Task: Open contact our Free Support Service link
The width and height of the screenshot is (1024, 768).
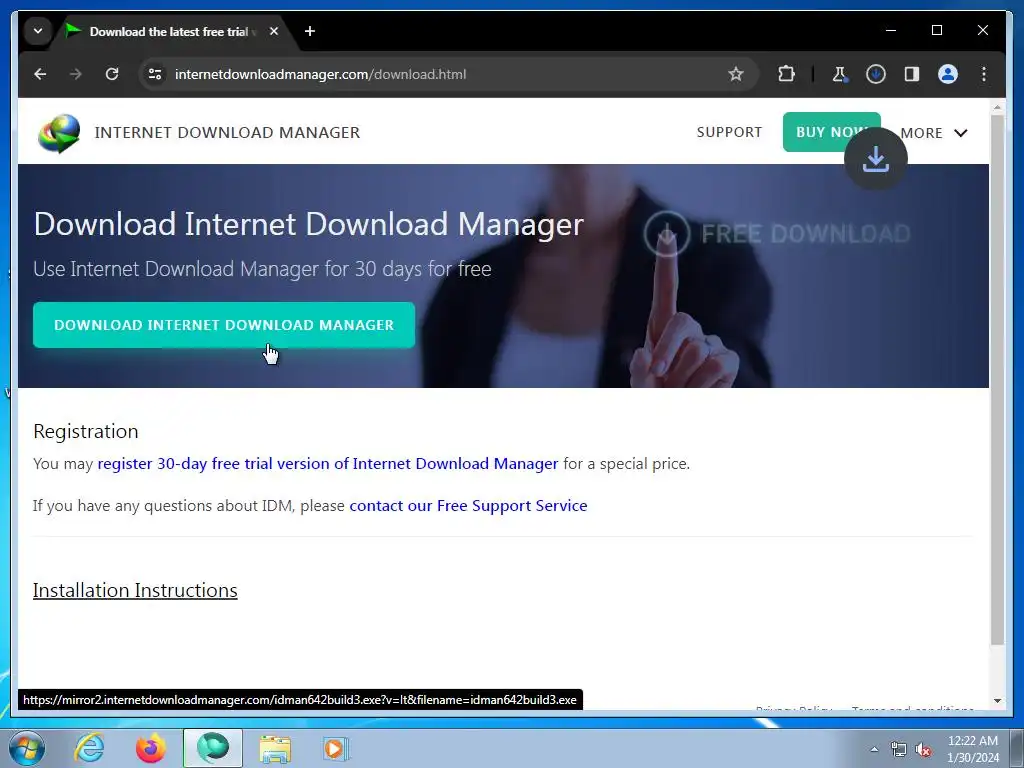Action: point(468,505)
